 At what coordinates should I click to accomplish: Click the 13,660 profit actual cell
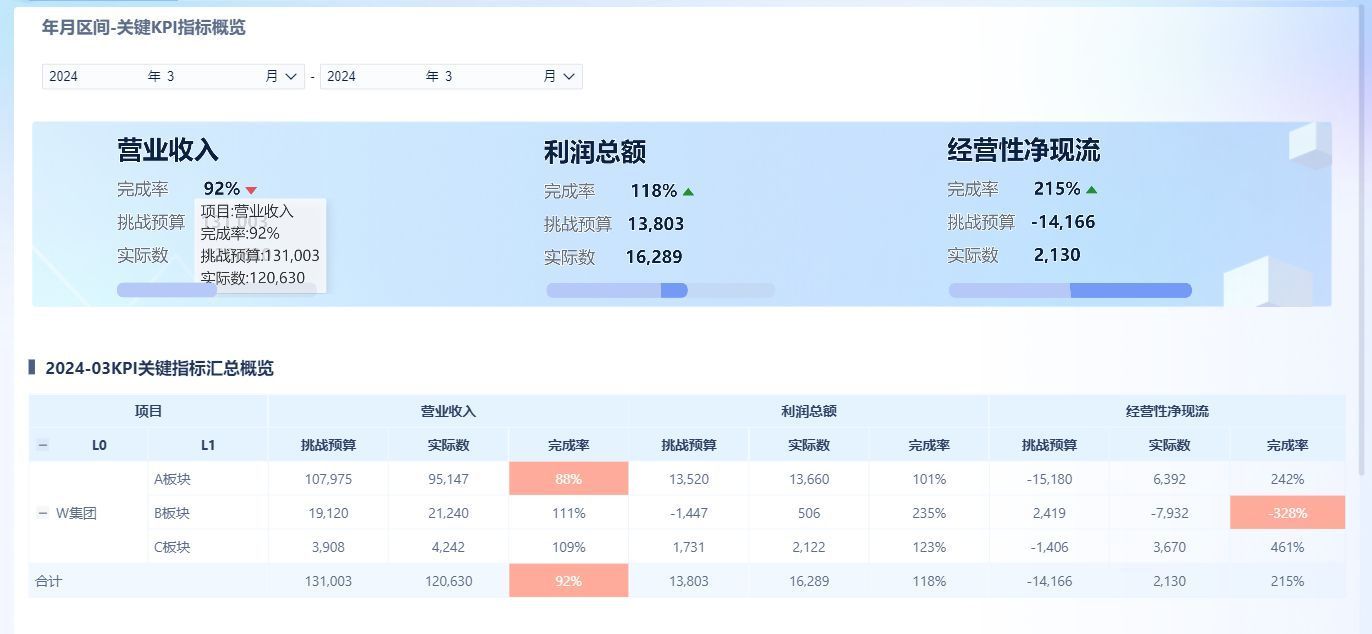tap(808, 479)
